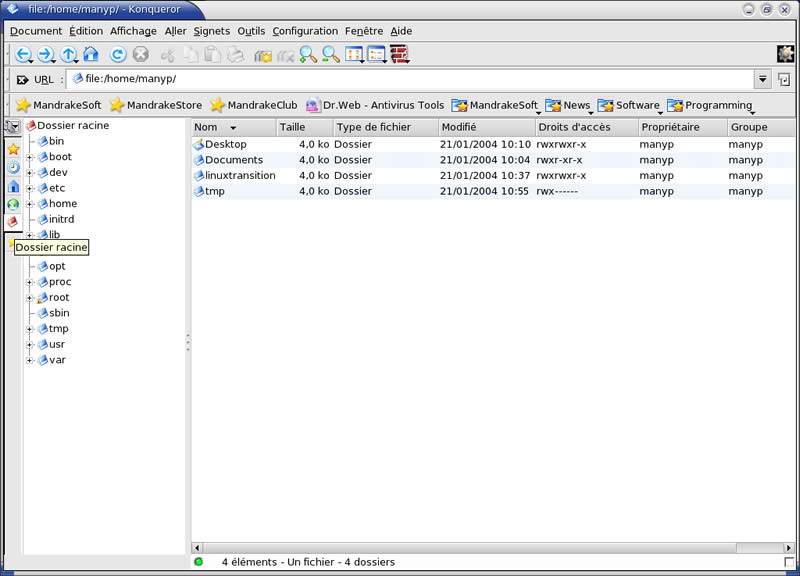Image resolution: width=800 pixels, height=576 pixels.
Task: Go up to the parent folder
Action: click(x=68, y=54)
